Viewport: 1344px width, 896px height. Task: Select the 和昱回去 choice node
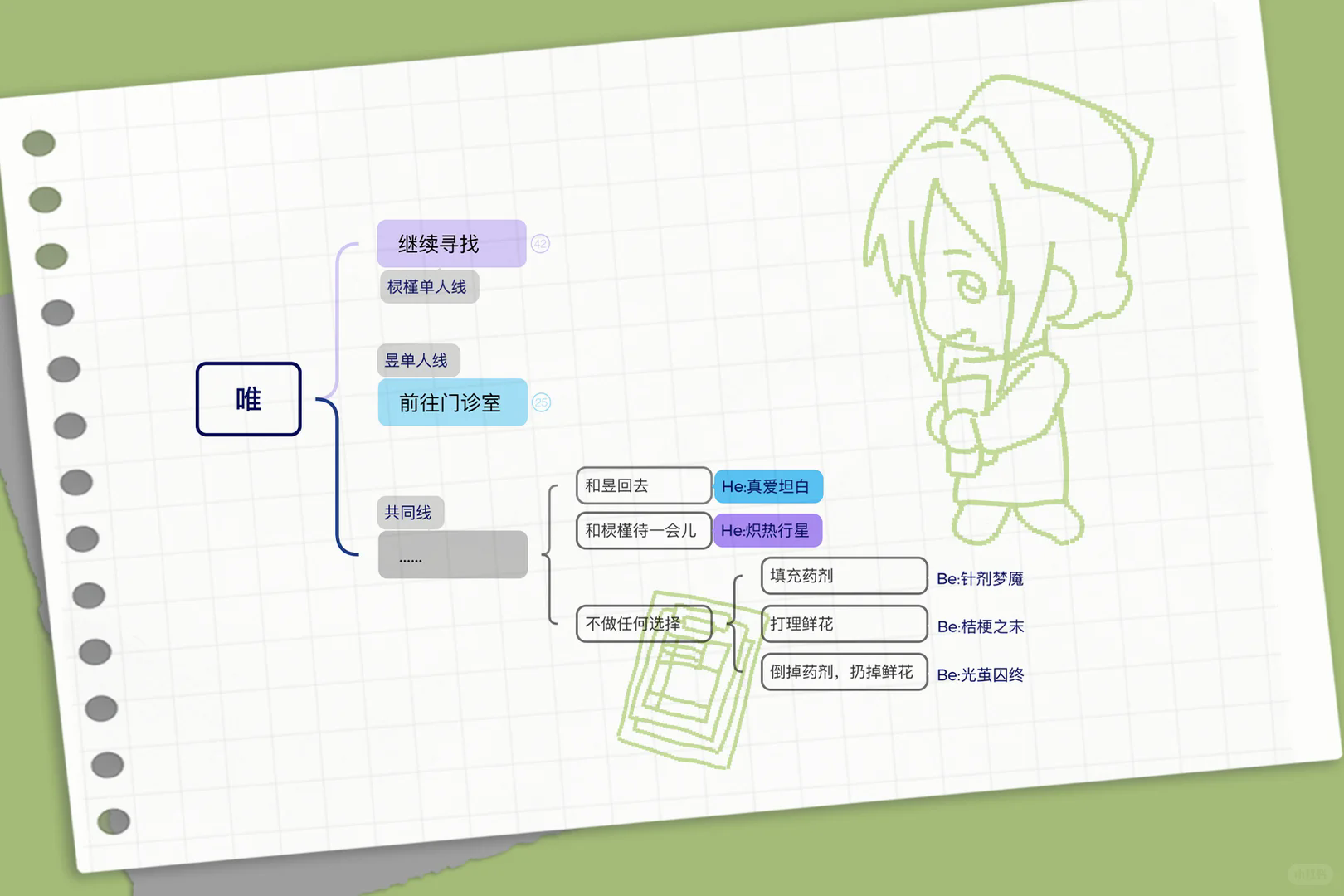click(643, 485)
